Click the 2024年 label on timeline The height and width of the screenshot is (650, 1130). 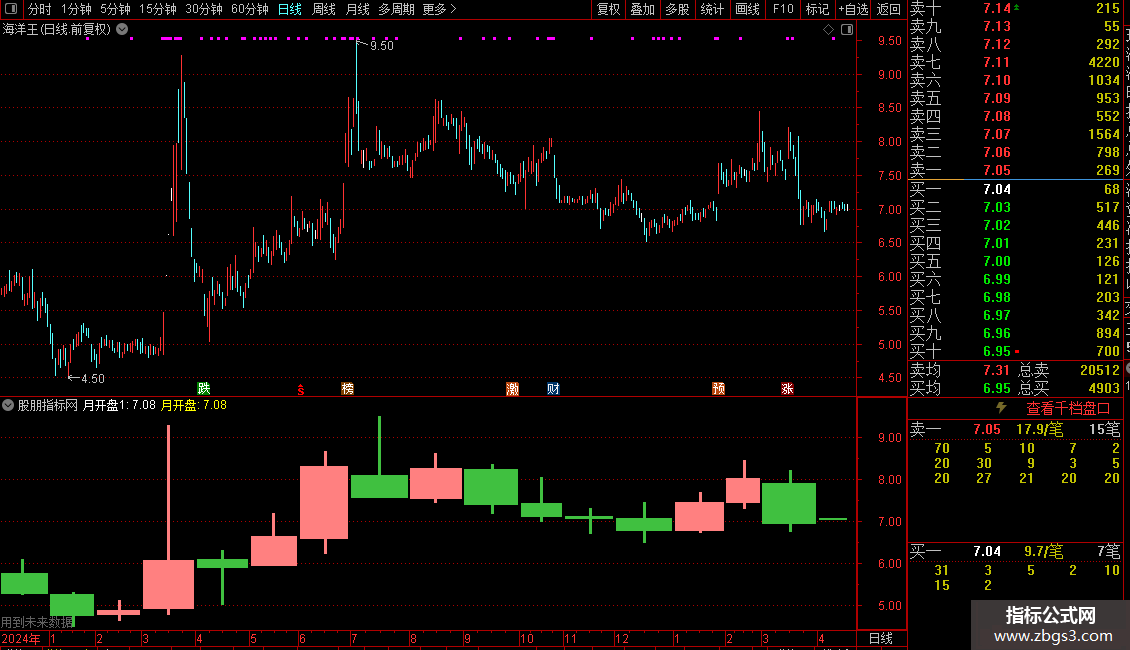click(x=21, y=638)
